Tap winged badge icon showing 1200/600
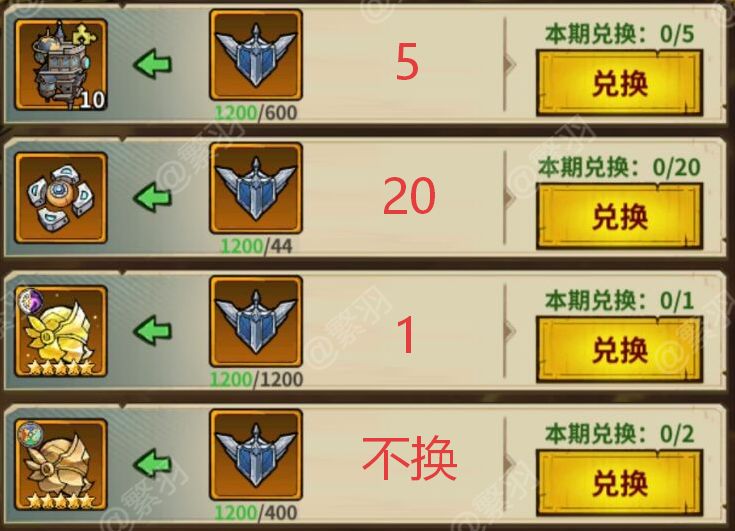This screenshot has height=531, width=735. (x=256, y=55)
